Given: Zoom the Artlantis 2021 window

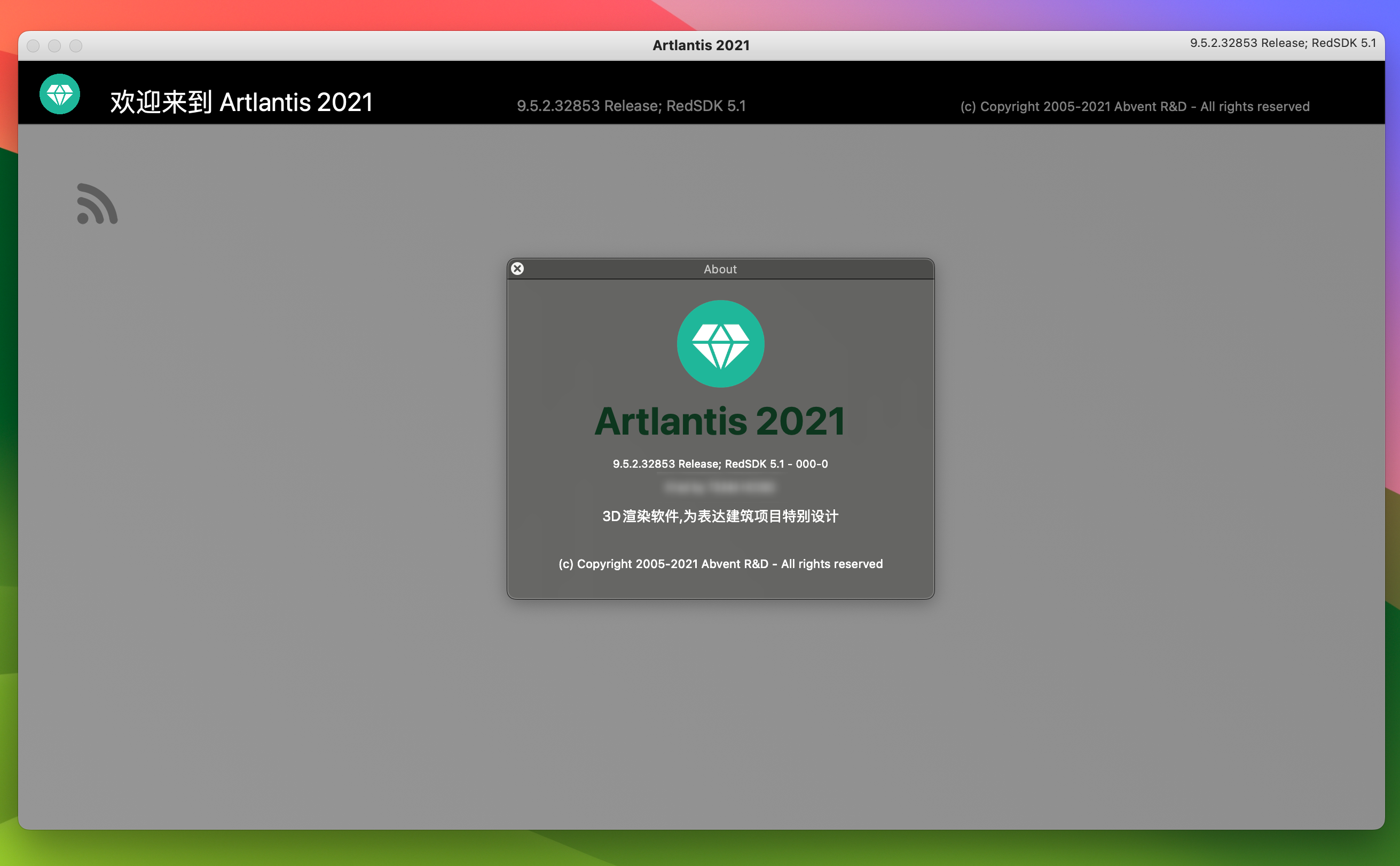Looking at the screenshot, I should 76,46.
